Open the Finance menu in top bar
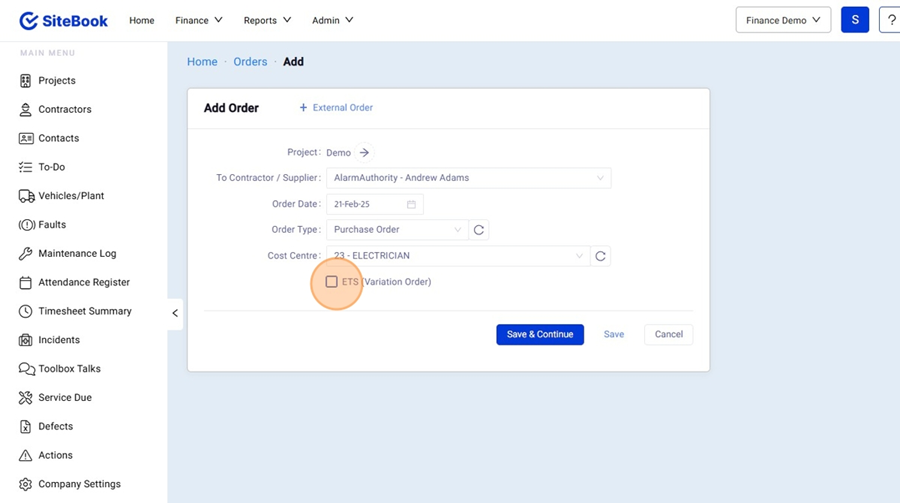The image size is (900, 503). pyautogui.click(x=198, y=20)
